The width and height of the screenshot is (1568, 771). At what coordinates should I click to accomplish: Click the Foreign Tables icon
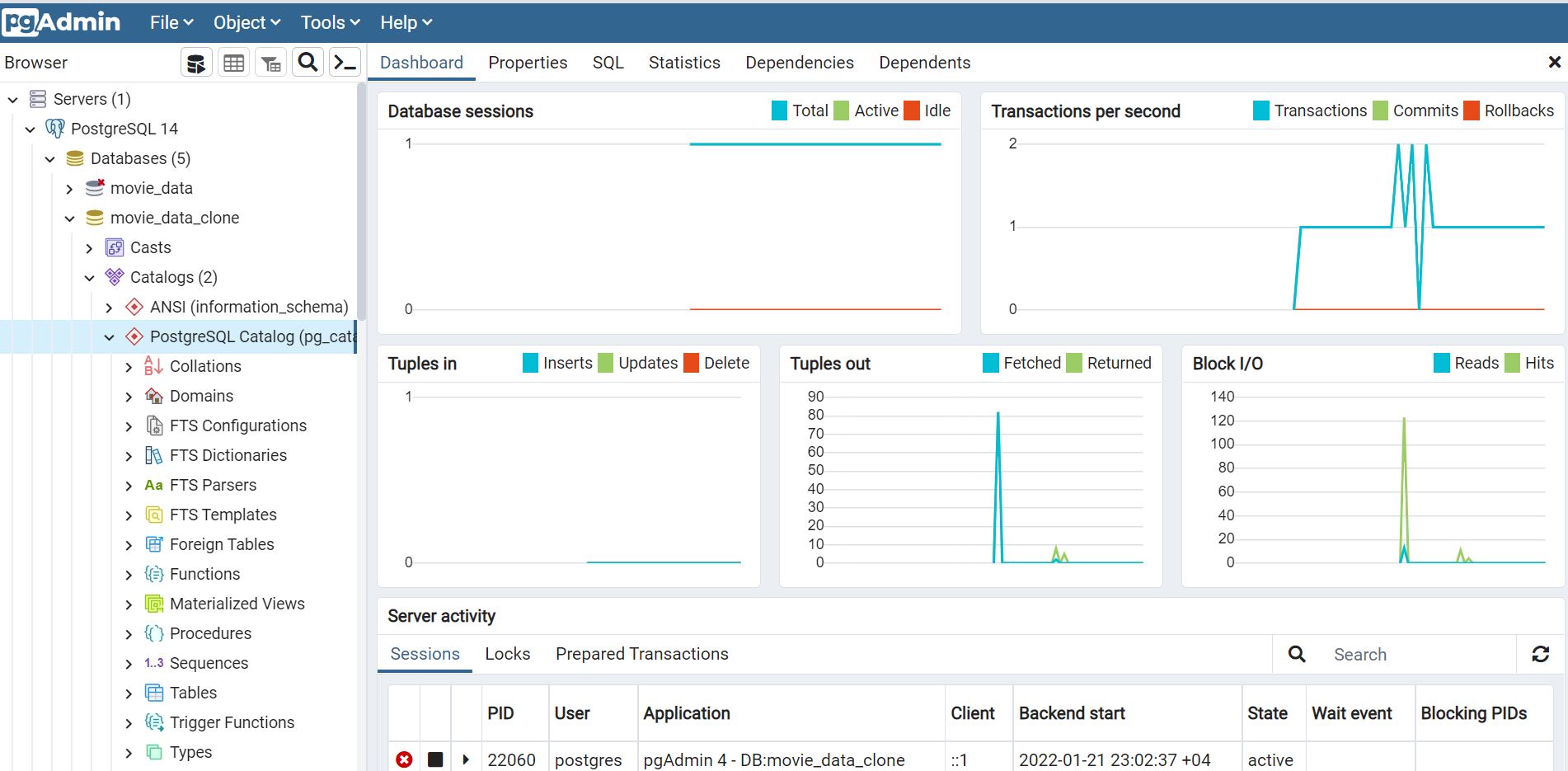pos(154,544)
